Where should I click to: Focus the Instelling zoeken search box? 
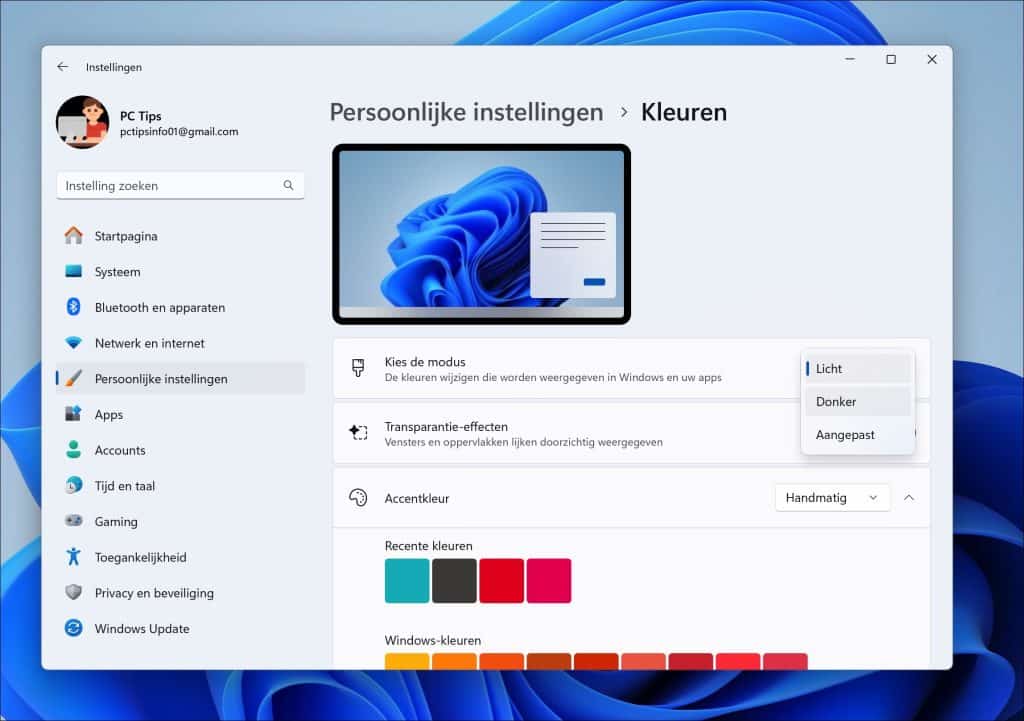pyautogui.click(x=180, y=185)
